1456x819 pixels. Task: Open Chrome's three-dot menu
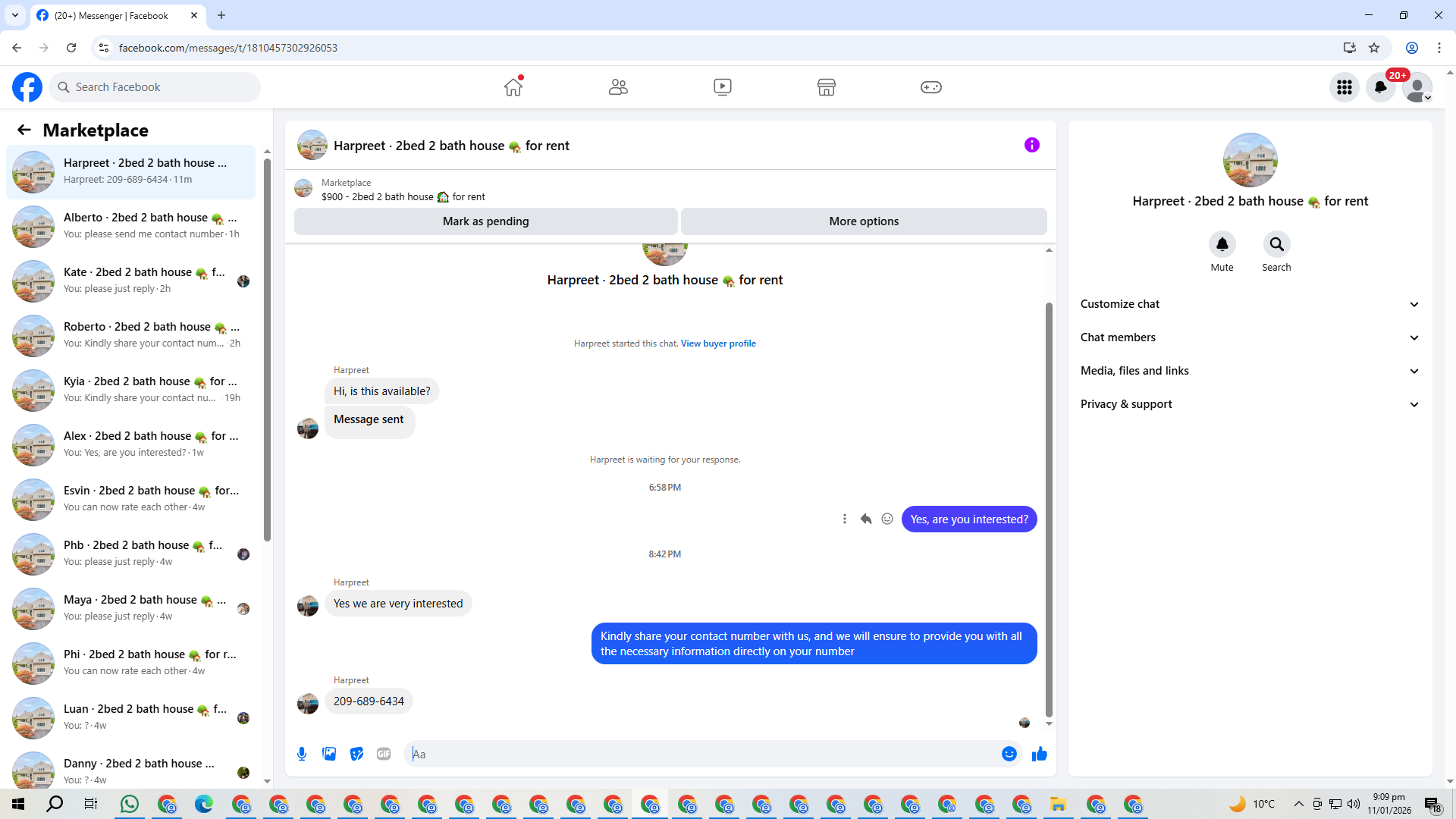[1439, 48]
